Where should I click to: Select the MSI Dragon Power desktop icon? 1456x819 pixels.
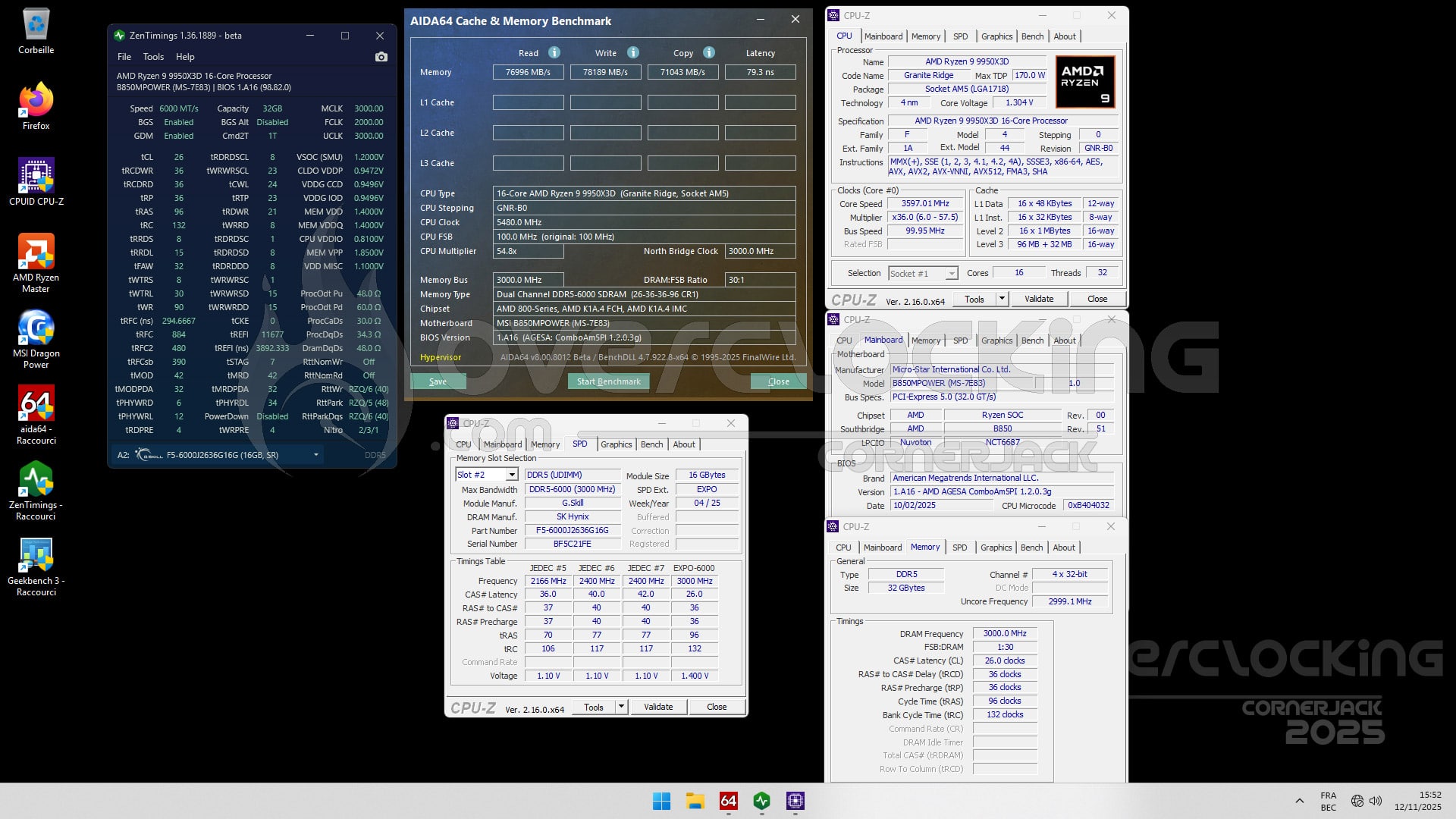coord(36,339)
